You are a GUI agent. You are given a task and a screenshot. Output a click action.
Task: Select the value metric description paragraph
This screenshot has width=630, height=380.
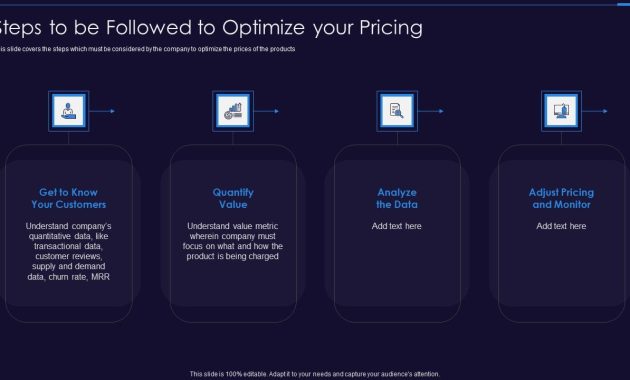click(x=233, y=241)
